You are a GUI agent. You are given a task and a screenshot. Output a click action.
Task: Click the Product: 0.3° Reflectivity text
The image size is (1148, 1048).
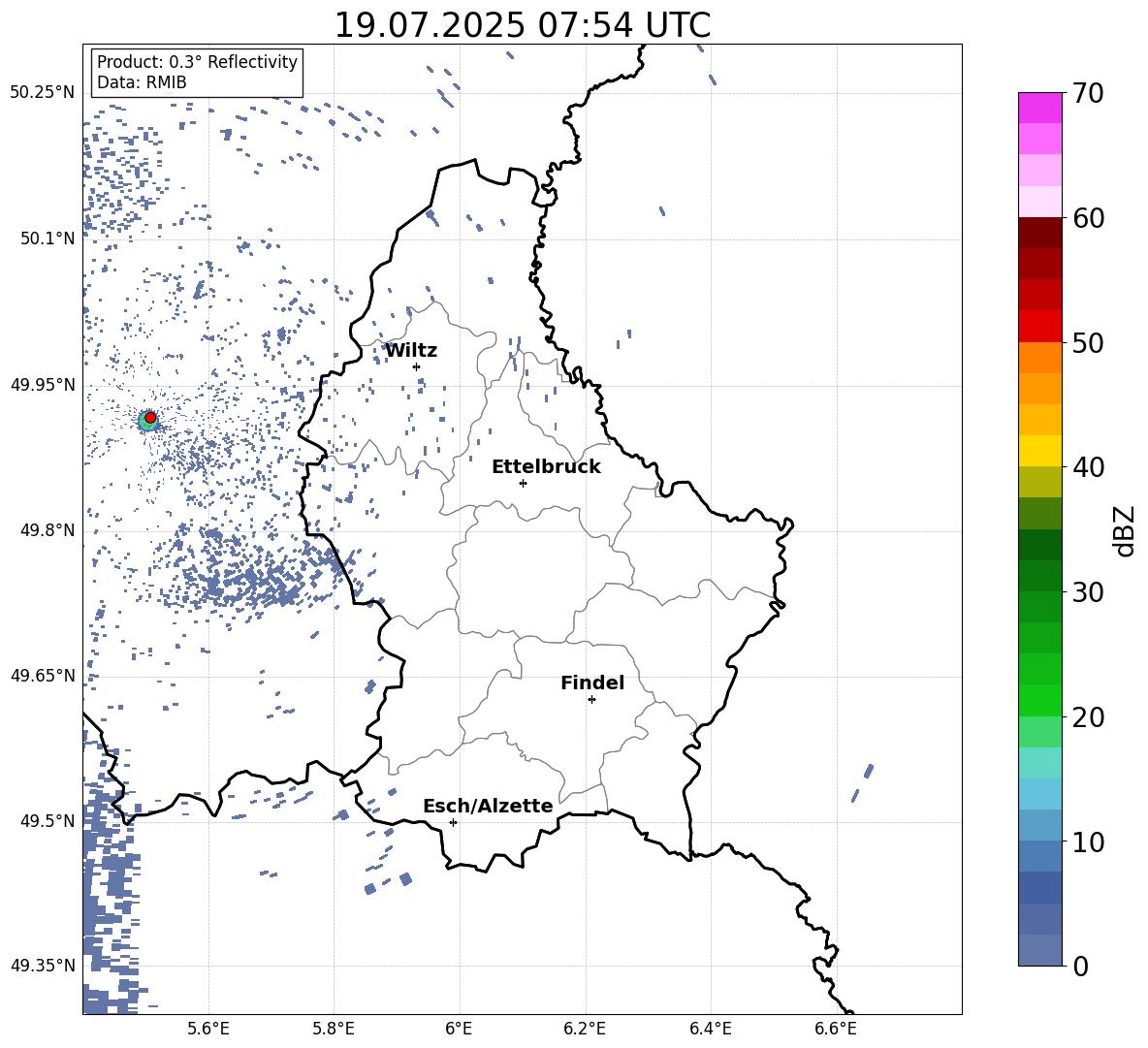tap(197, 62)
